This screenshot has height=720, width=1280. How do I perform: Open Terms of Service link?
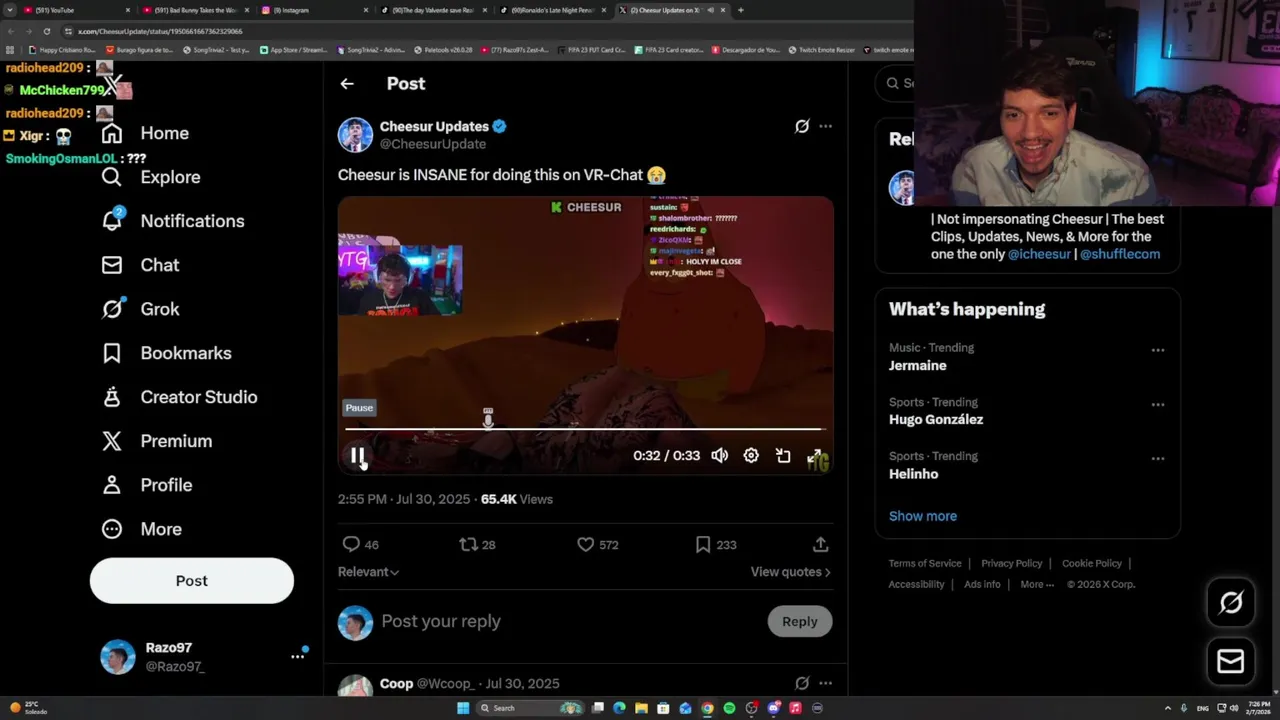pyautogui.click(x=925, y=563)
